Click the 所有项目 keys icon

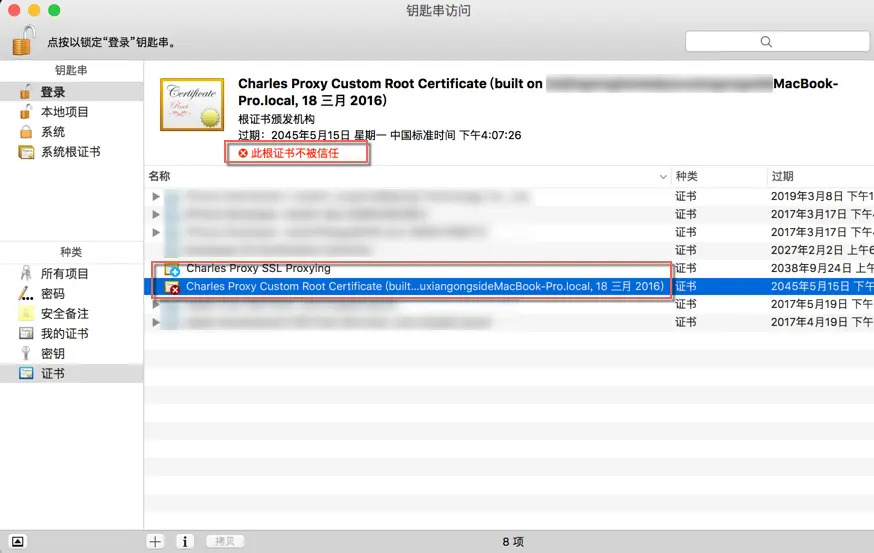(26, 273)
